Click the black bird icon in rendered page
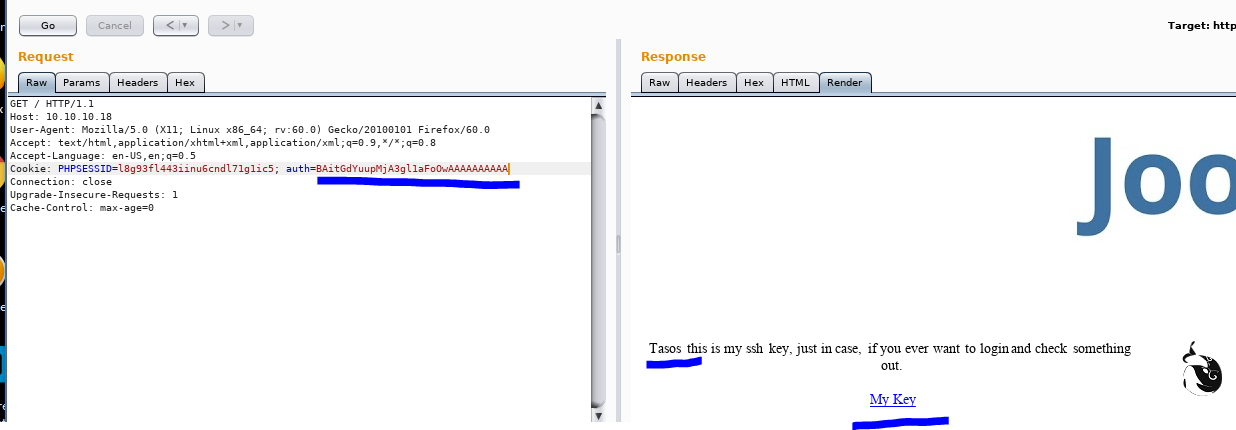The image size is (1236, 430). (1200, 368)
